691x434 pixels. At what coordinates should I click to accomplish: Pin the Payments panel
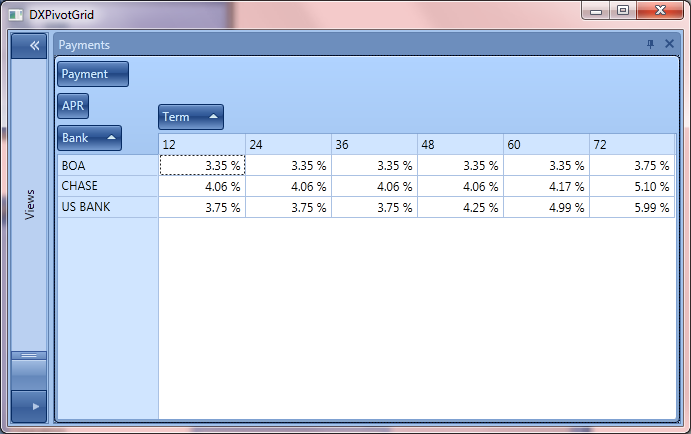(650, 44)
